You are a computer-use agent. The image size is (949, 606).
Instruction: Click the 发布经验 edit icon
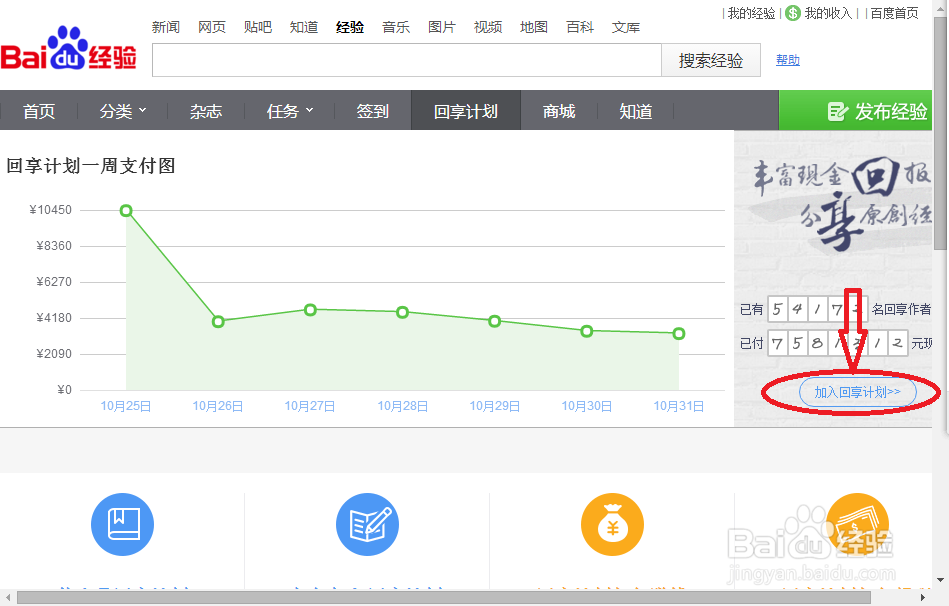(838, 111)
